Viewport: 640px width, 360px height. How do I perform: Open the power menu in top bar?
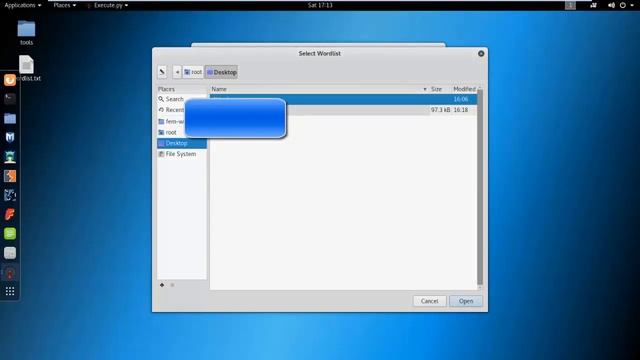point(623,5)
